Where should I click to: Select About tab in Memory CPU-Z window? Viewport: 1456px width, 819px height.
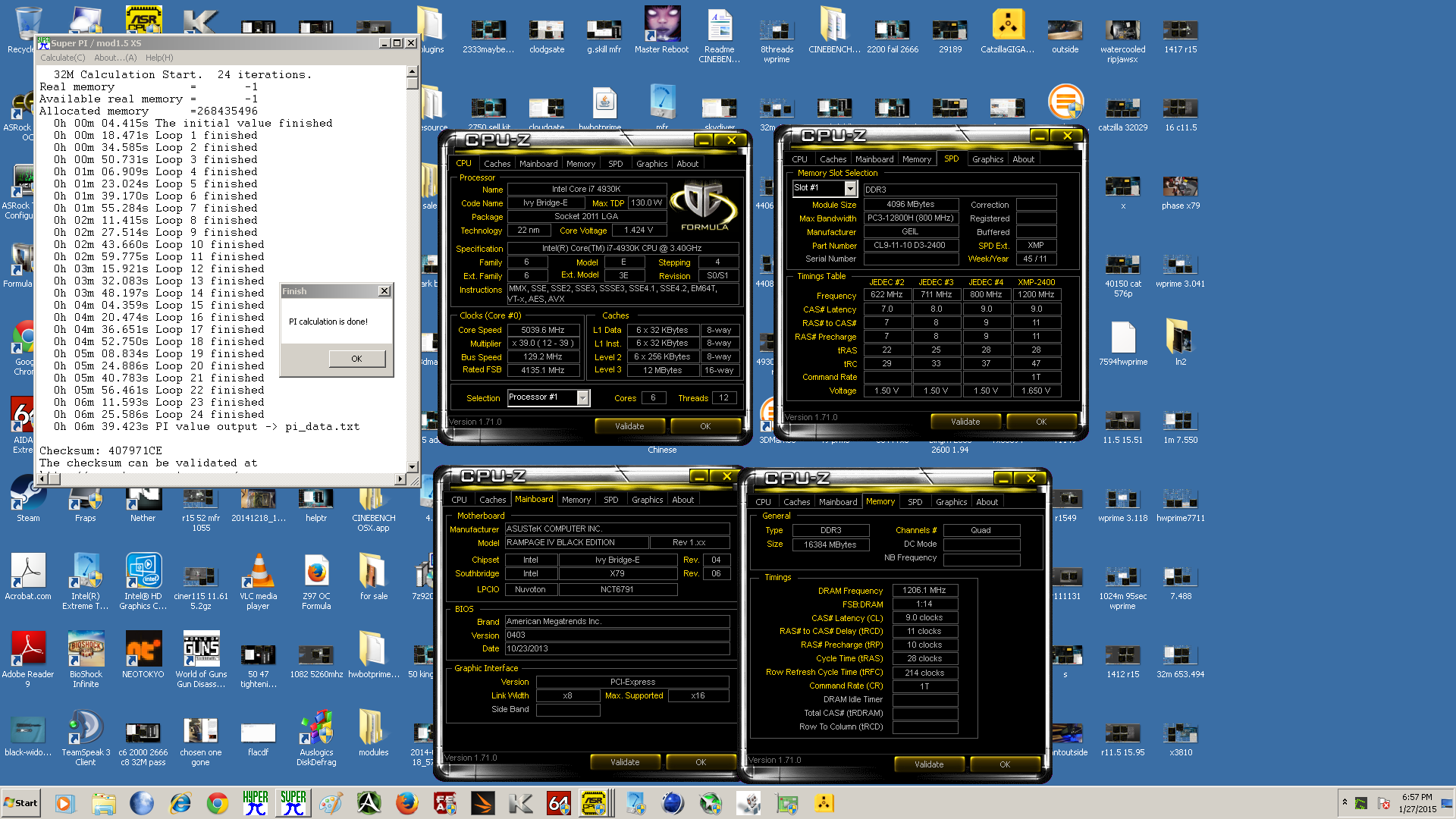tap(987, 502)
